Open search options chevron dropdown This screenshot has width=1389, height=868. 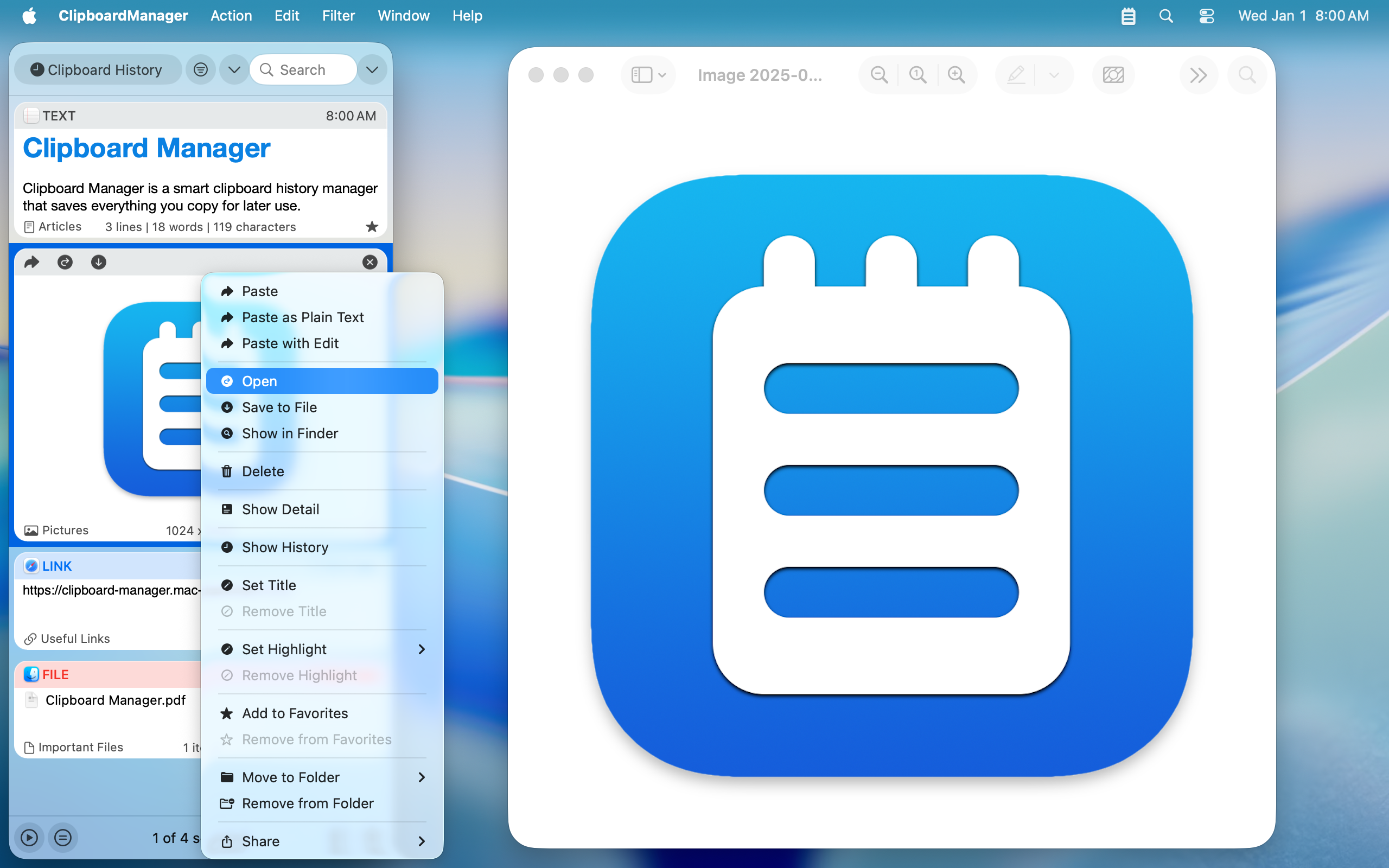click(x=372, y=69)
